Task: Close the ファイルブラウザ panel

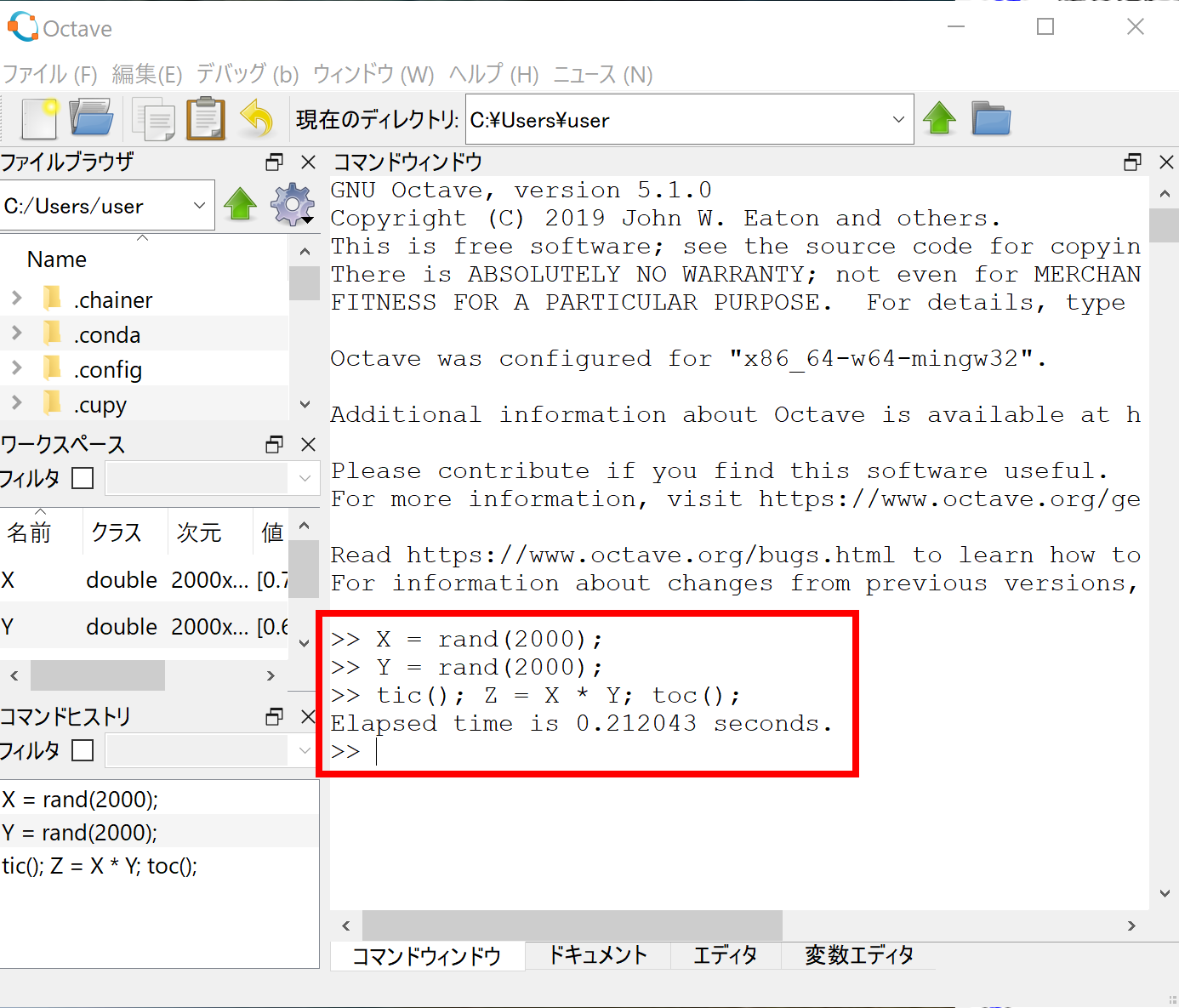Action: point(309,162)
